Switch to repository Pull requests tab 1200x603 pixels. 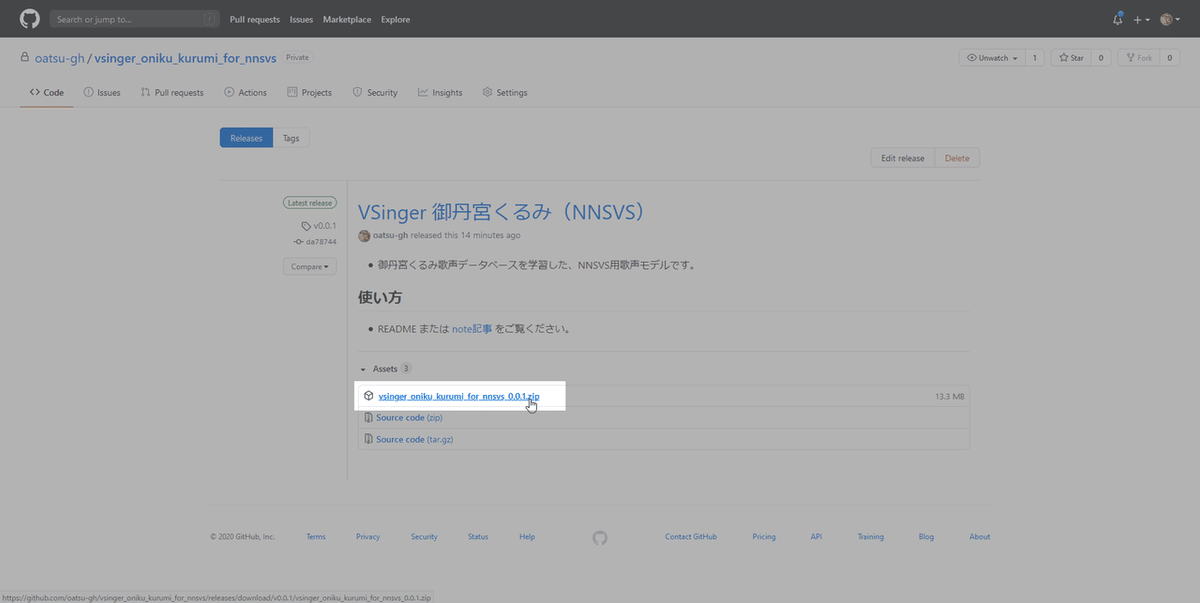coord(172,92)
